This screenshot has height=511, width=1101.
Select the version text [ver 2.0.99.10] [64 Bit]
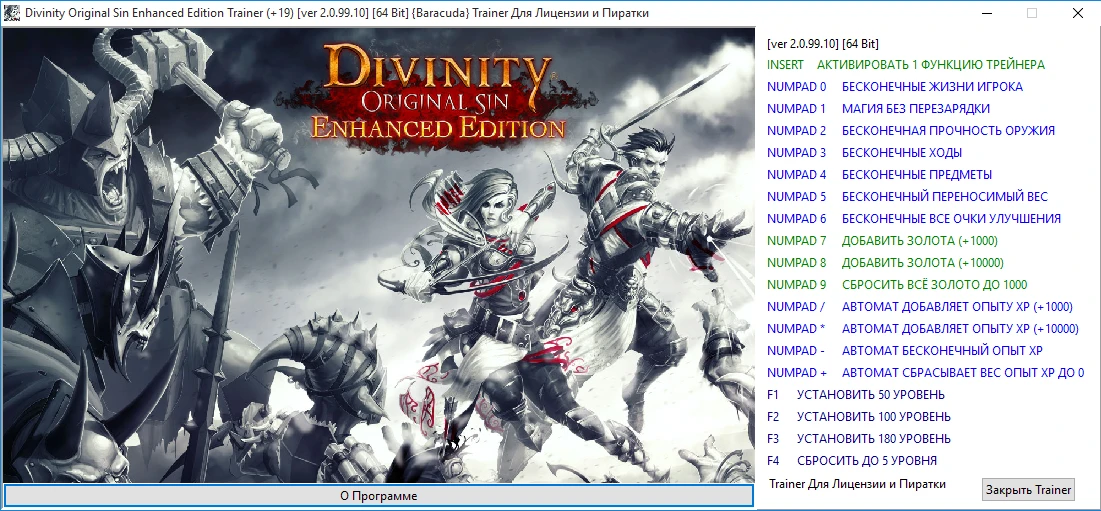pyautogui.click(x=823, y=44)
